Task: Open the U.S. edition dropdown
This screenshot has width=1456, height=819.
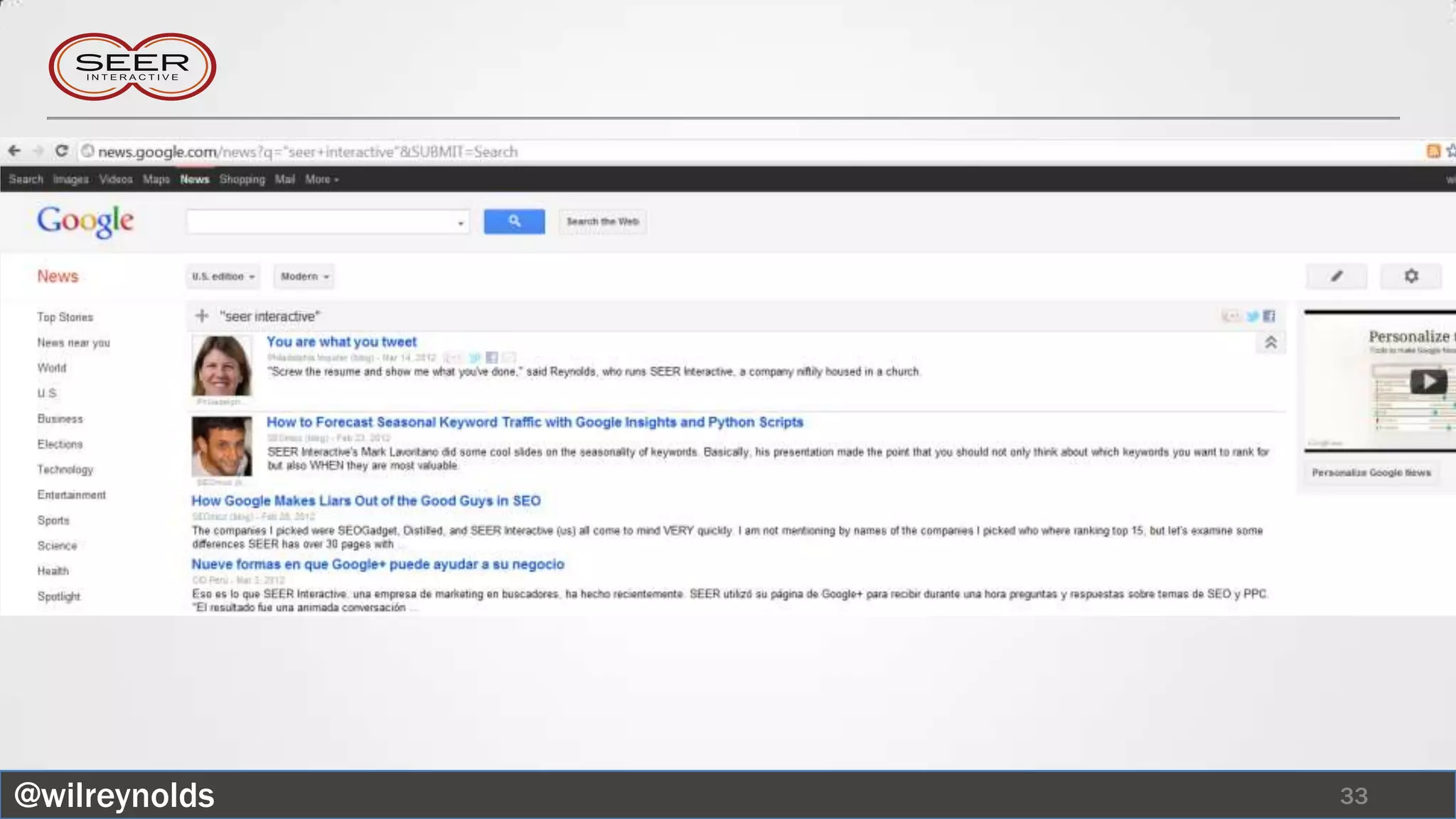Action: tap(223, 277)
